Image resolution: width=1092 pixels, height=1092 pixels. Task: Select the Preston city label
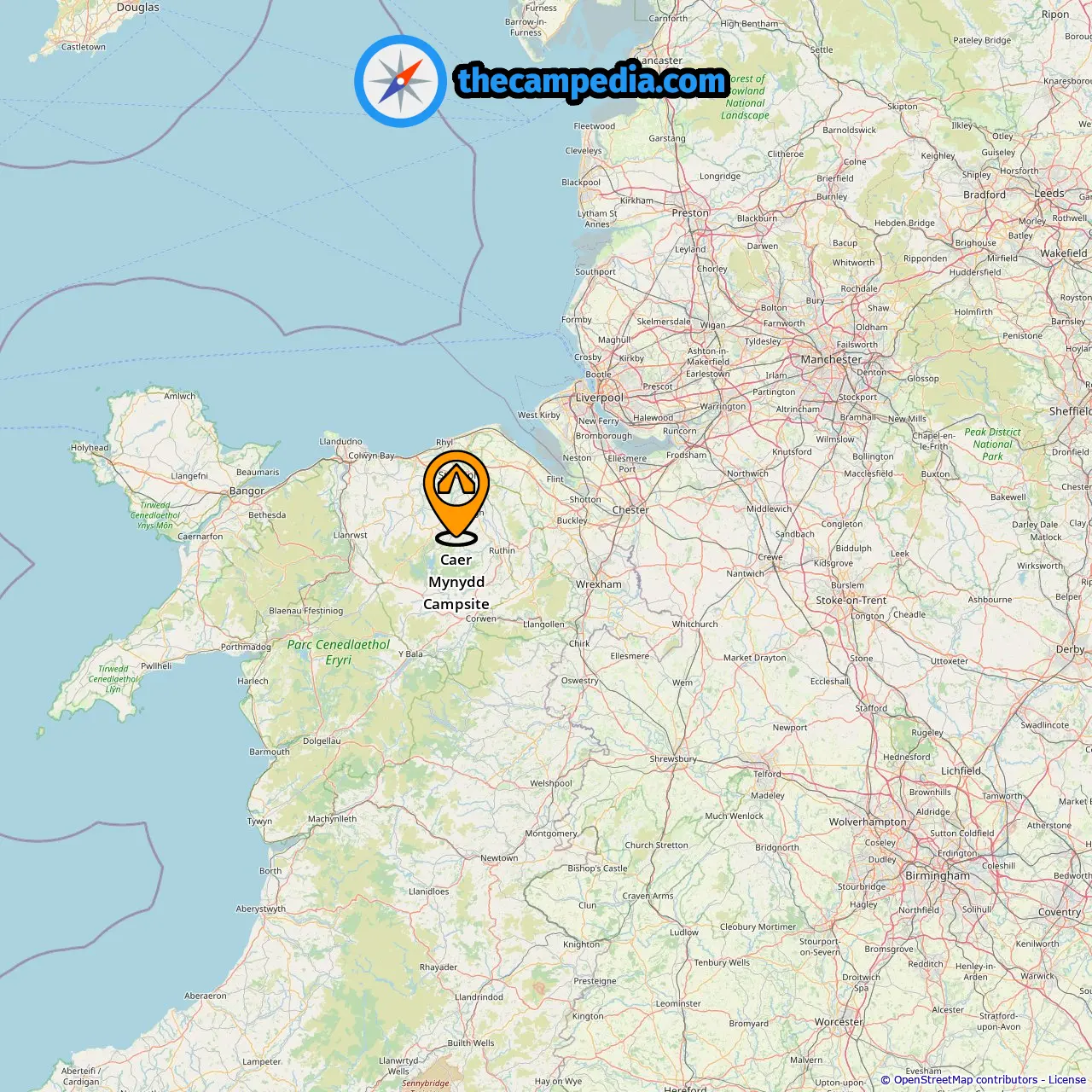[x=690, y=212]
